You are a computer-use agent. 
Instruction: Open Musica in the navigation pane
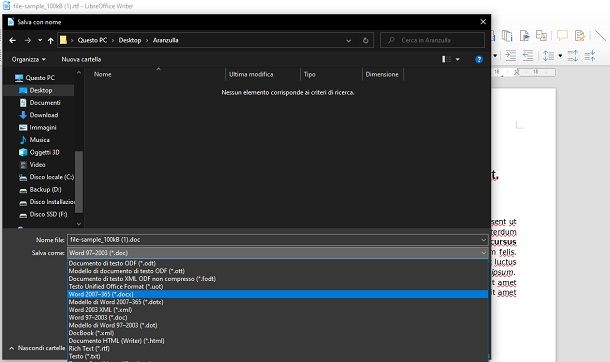pos(34,140)
